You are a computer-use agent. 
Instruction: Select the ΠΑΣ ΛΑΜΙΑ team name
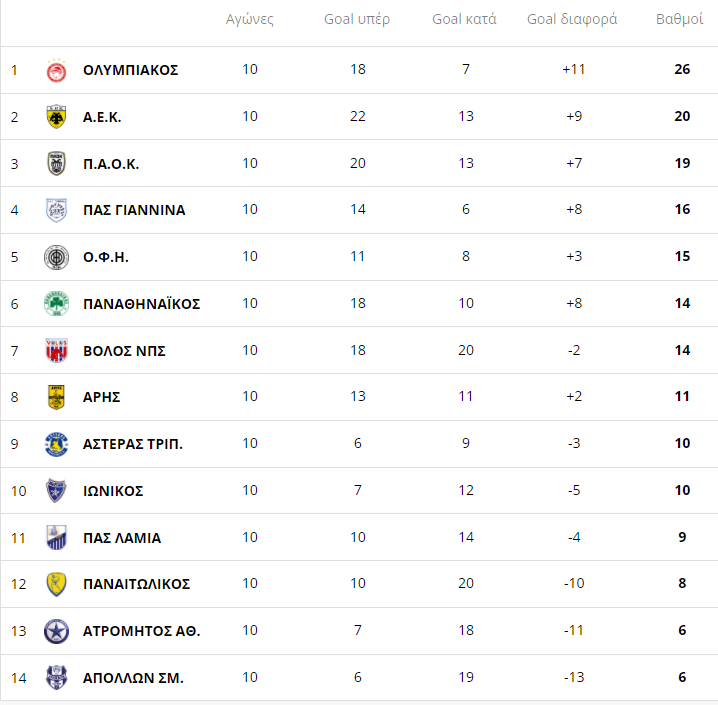click(x=122, y=538)
